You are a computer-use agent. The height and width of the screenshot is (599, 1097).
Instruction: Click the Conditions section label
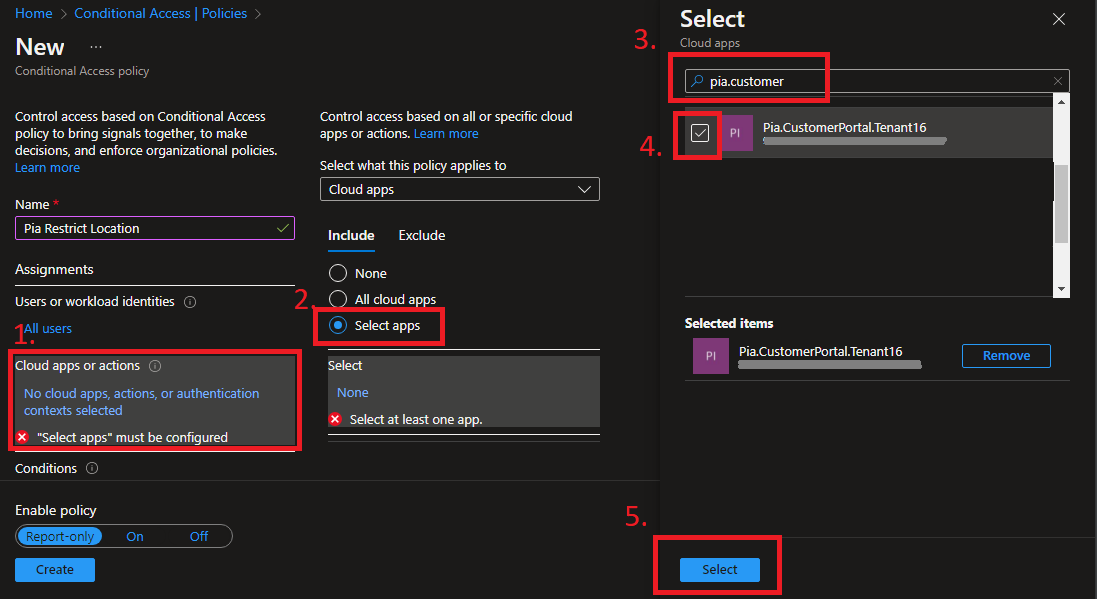point(46,468)
